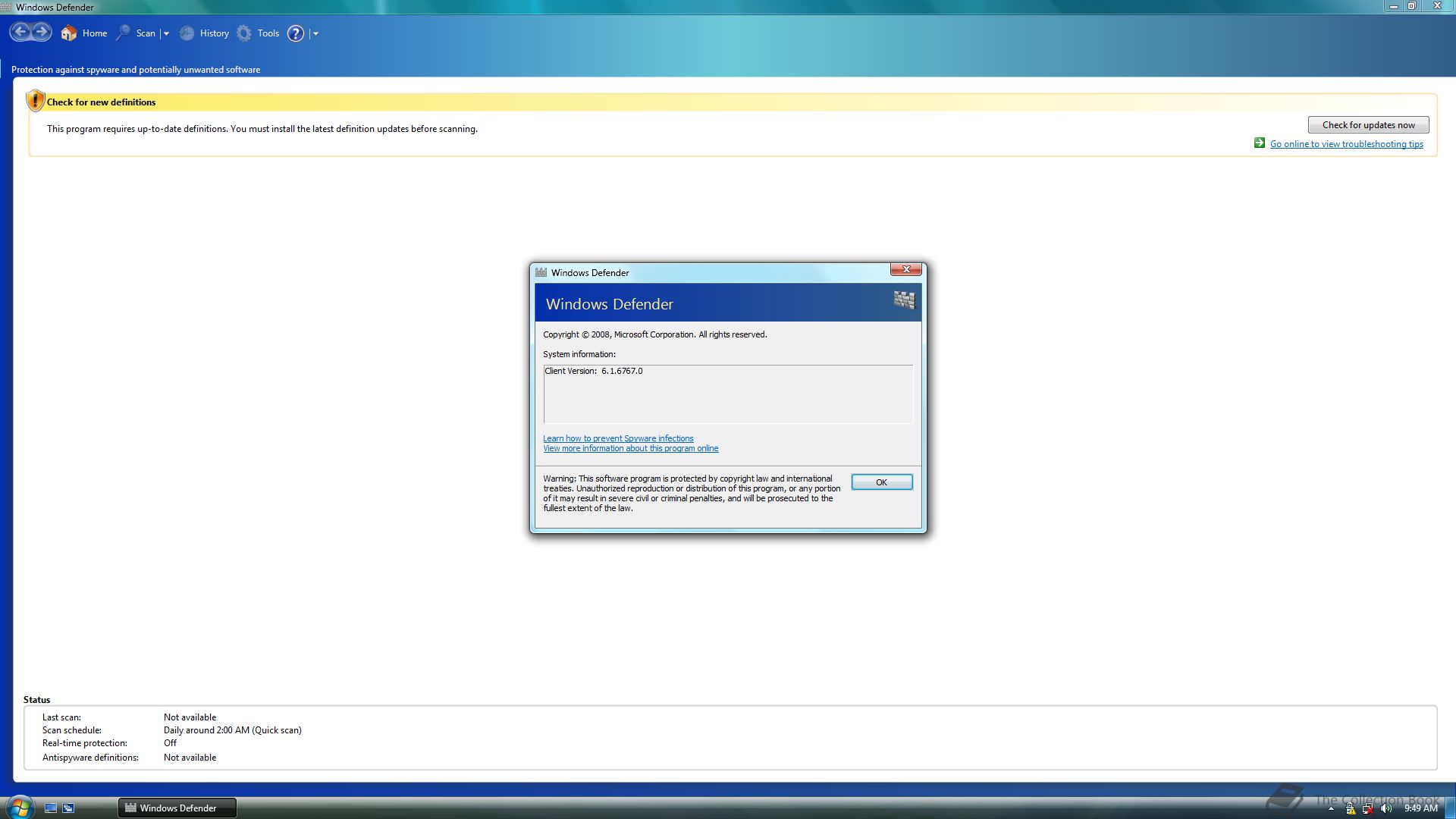Open View more information about this program online
The width and height of the screenshot is (1456, 819).
[x=630, y=448]
